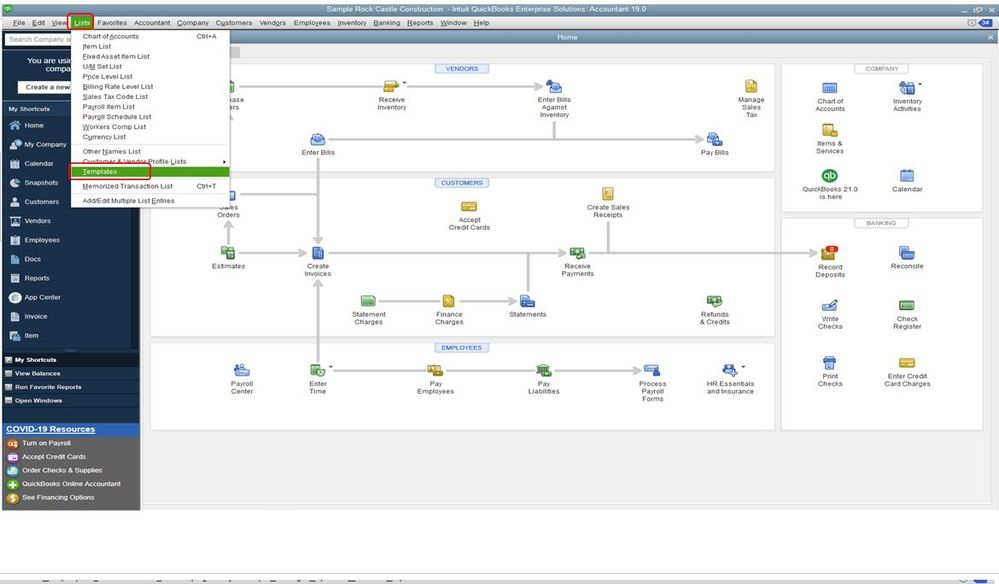Open the Items & Services icon
999x584 pixels.
[830, 130]
